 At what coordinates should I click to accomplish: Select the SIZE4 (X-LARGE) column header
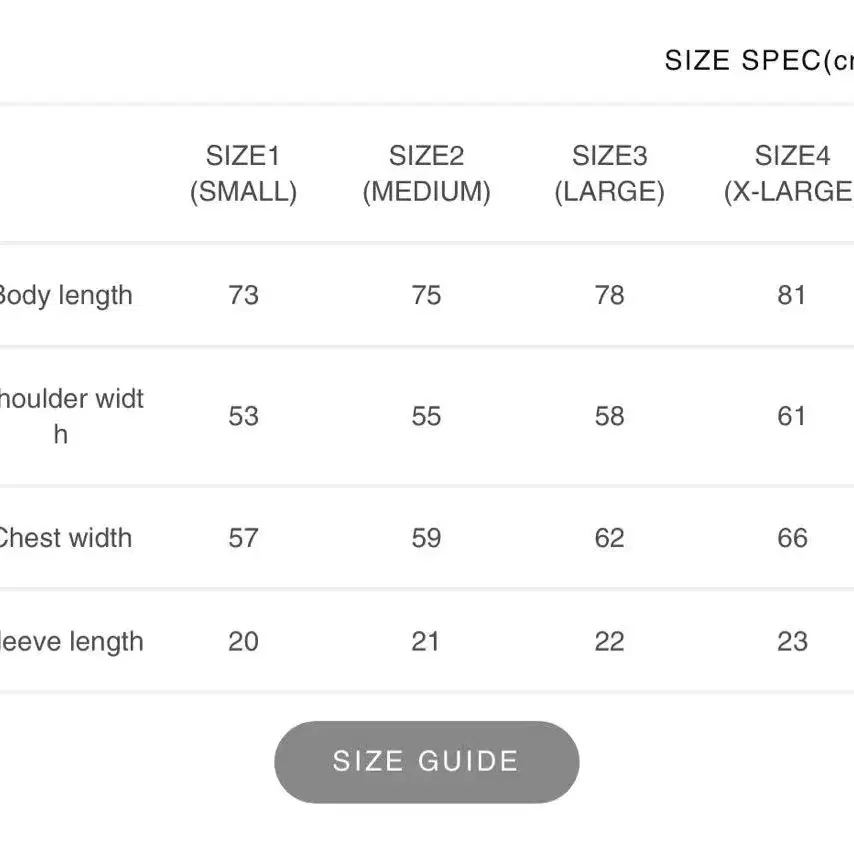tap(789, 174)
